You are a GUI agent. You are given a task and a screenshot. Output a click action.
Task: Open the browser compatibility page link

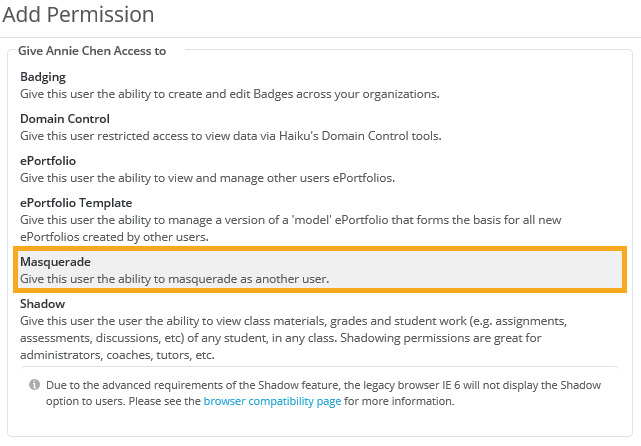click(272, 401)
